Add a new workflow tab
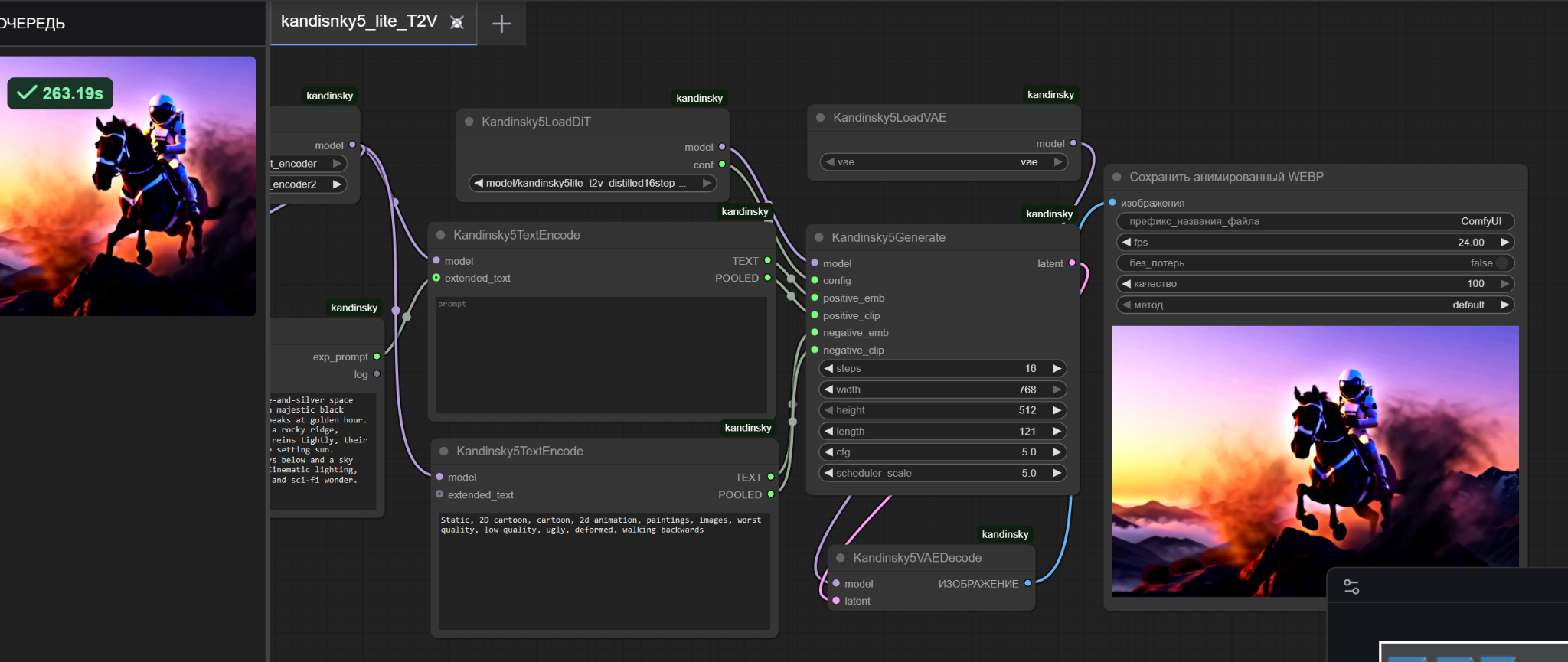 coord(501,24)
